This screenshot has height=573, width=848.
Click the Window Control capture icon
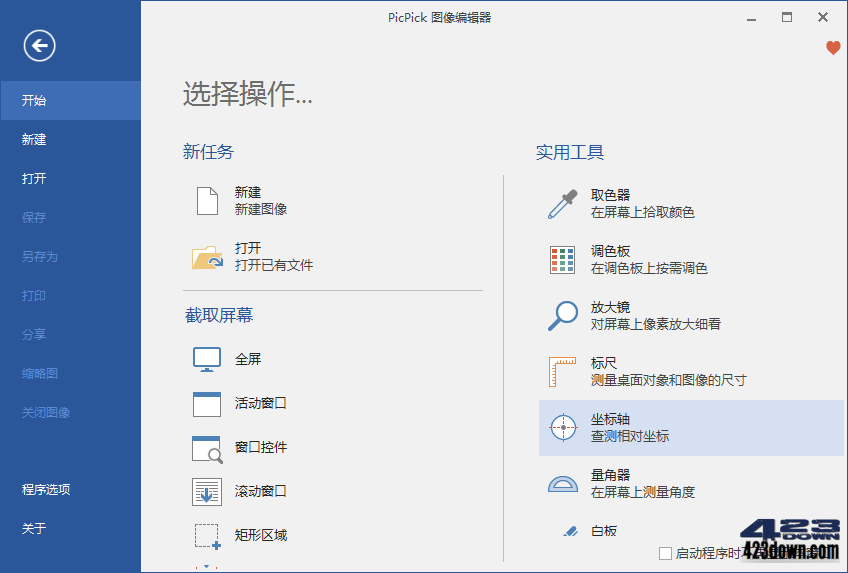(207, 448)
